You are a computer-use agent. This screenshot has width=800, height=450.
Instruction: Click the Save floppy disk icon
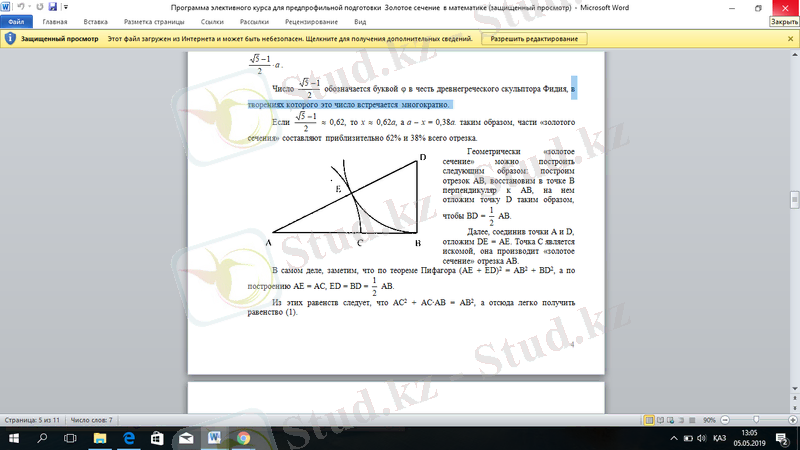pos(53,7)
